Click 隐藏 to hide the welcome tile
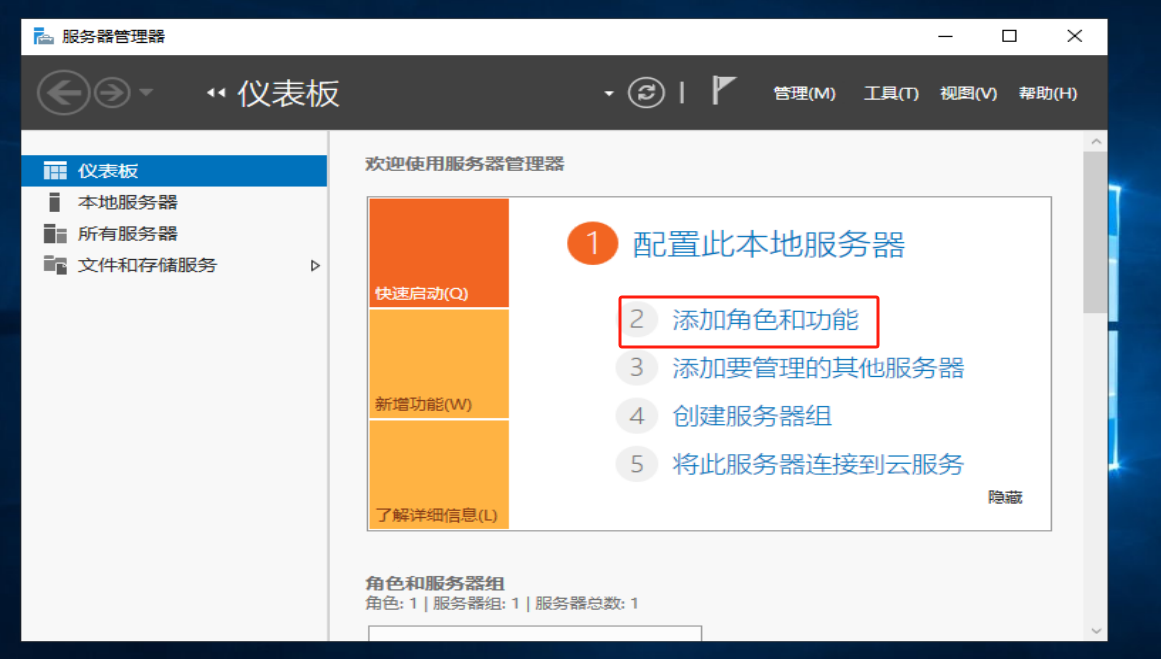 point(1005,497)
